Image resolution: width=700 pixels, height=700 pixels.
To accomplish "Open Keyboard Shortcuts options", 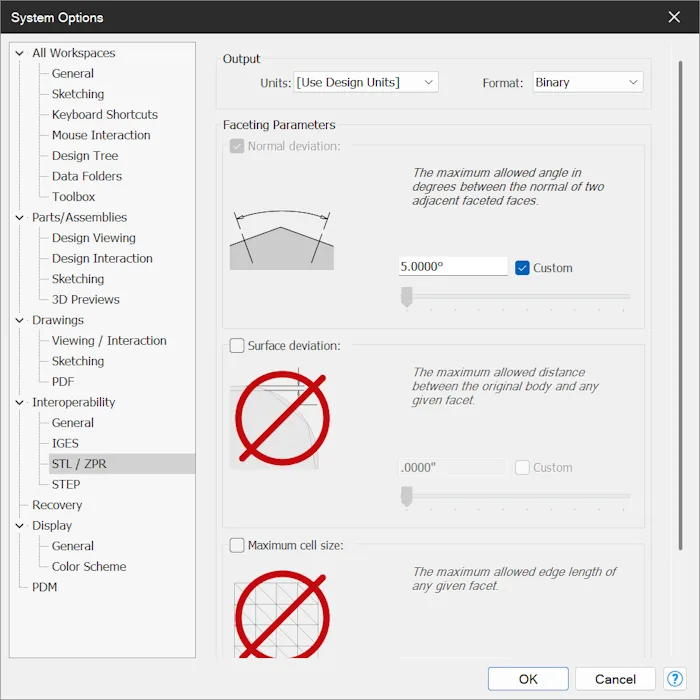I will 104,114.
